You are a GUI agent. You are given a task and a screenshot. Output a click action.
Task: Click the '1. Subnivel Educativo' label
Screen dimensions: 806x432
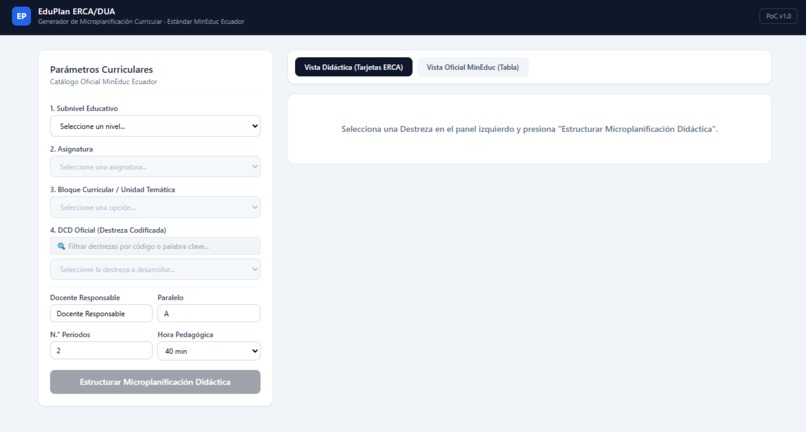(84, 109)
